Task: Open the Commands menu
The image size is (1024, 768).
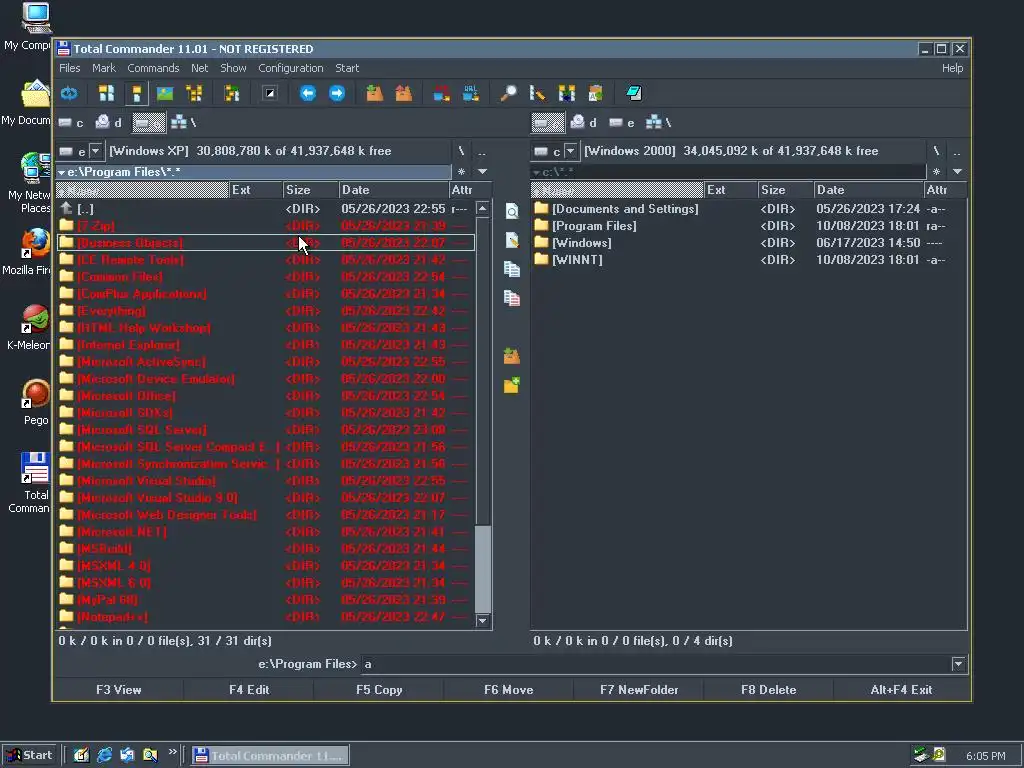Action: pos(153,68)
